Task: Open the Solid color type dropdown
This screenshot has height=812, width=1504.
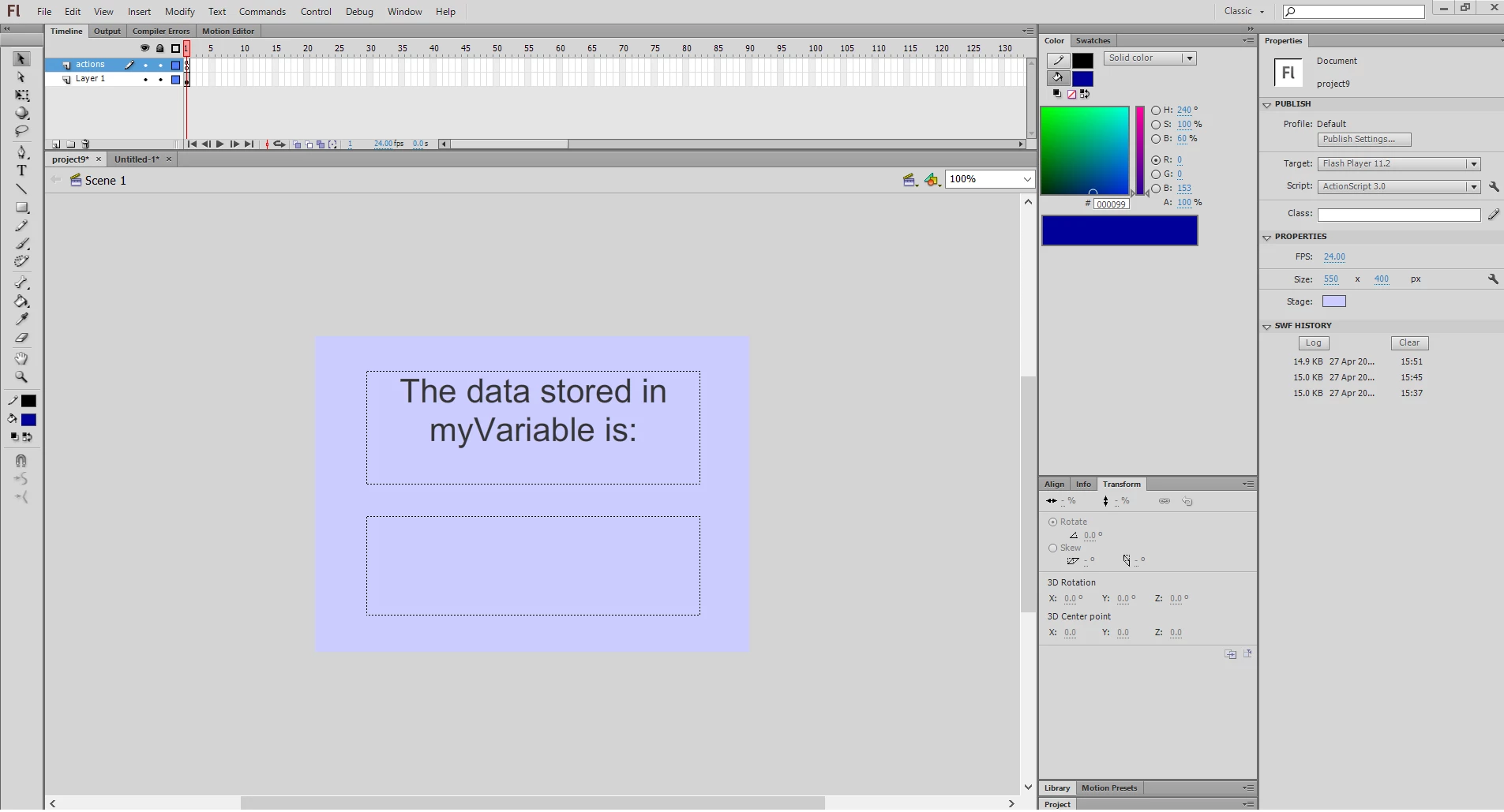Action: (x=1150, y=58)
